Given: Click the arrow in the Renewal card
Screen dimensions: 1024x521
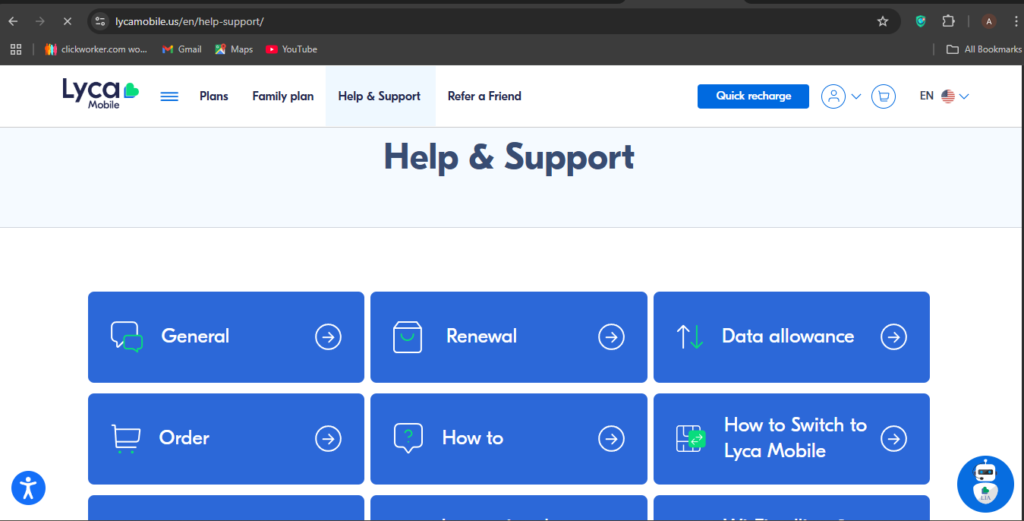Looking at the screenshot, I should point(611,337).
